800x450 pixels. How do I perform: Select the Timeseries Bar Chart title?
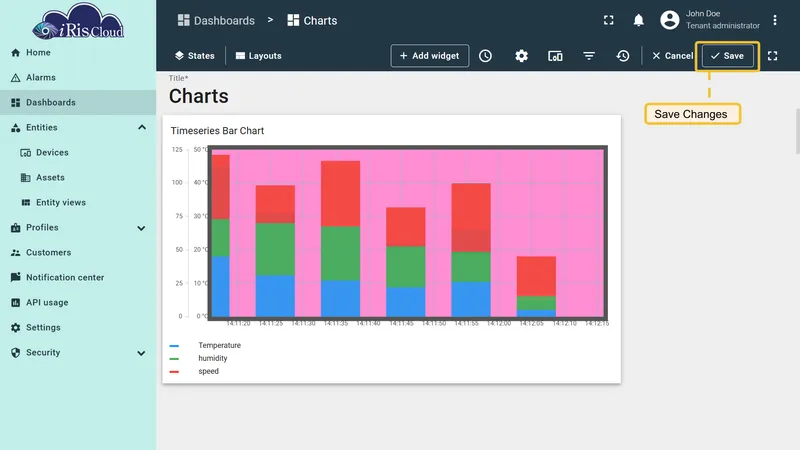(x=217, y=131)
